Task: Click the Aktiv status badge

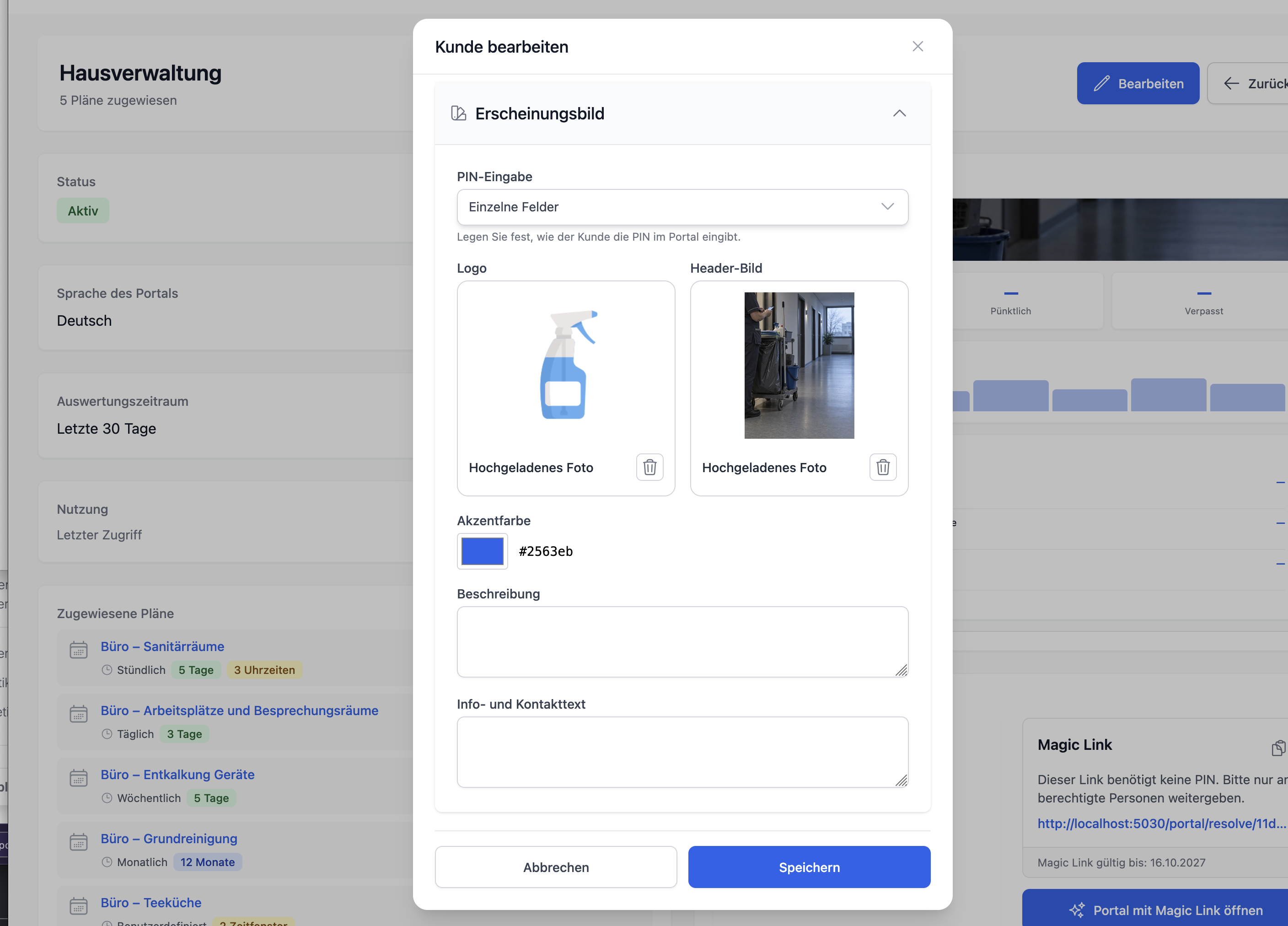Action: tap(83, 211)
